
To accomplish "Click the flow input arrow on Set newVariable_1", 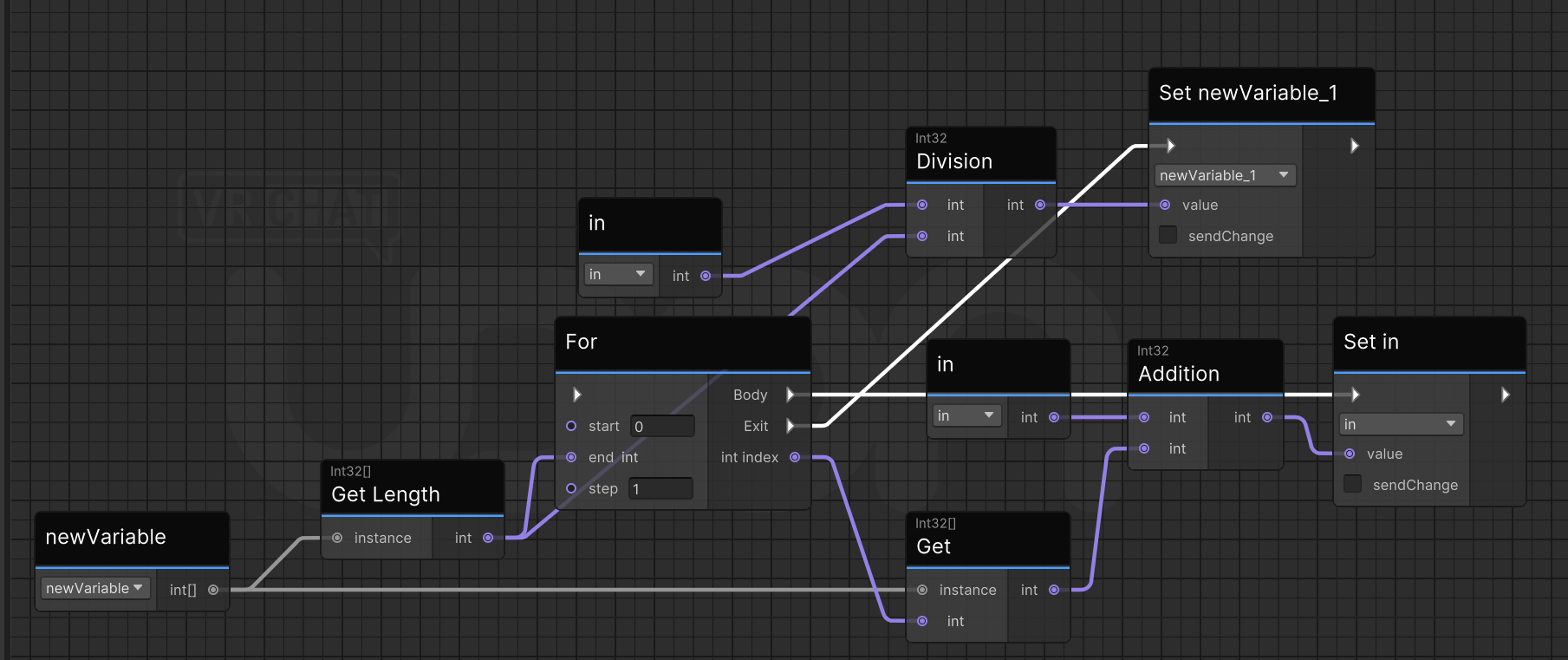I will click(x=1171, y=146).
